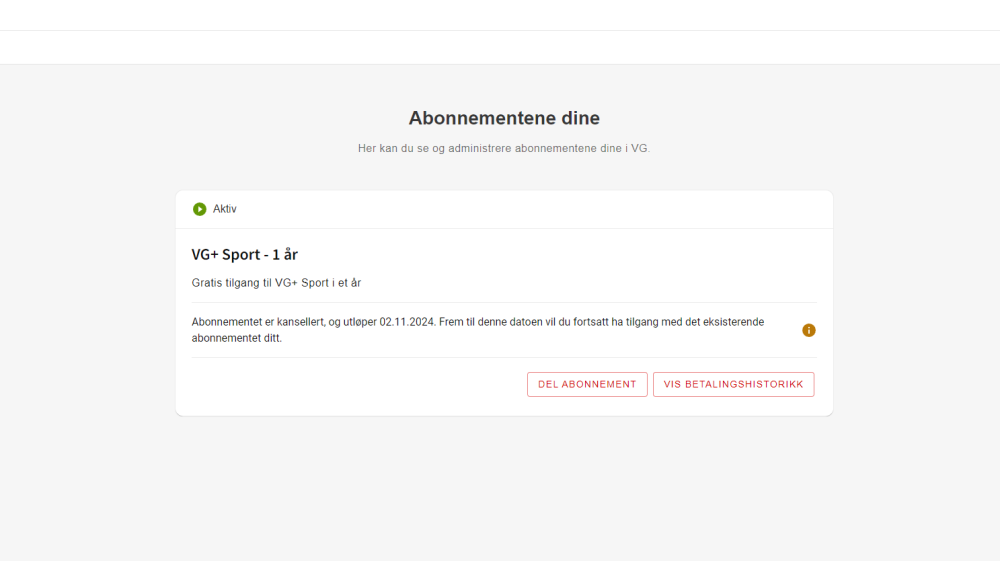Click the subtitle about administering subscriptions in VG
The height and width of the screenshot is (561, 1000).
click(x=504, y=148)
